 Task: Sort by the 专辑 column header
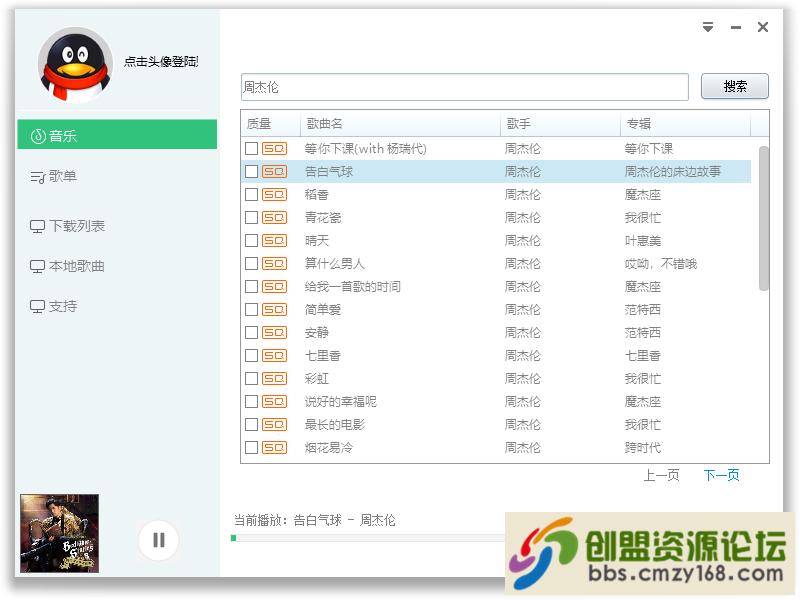click(685, 123)
